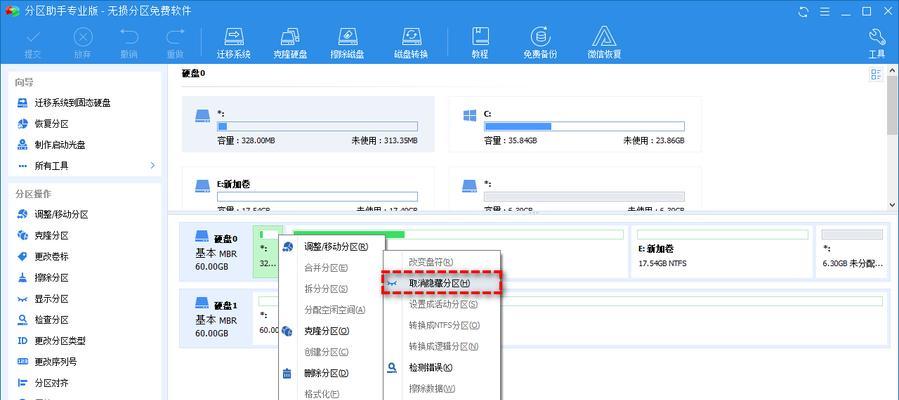Image resolution: width=899 pixels, height=400 pixels.
Task: Select 硬盘1 basic MBR disk label
Action: pos(217,318)
